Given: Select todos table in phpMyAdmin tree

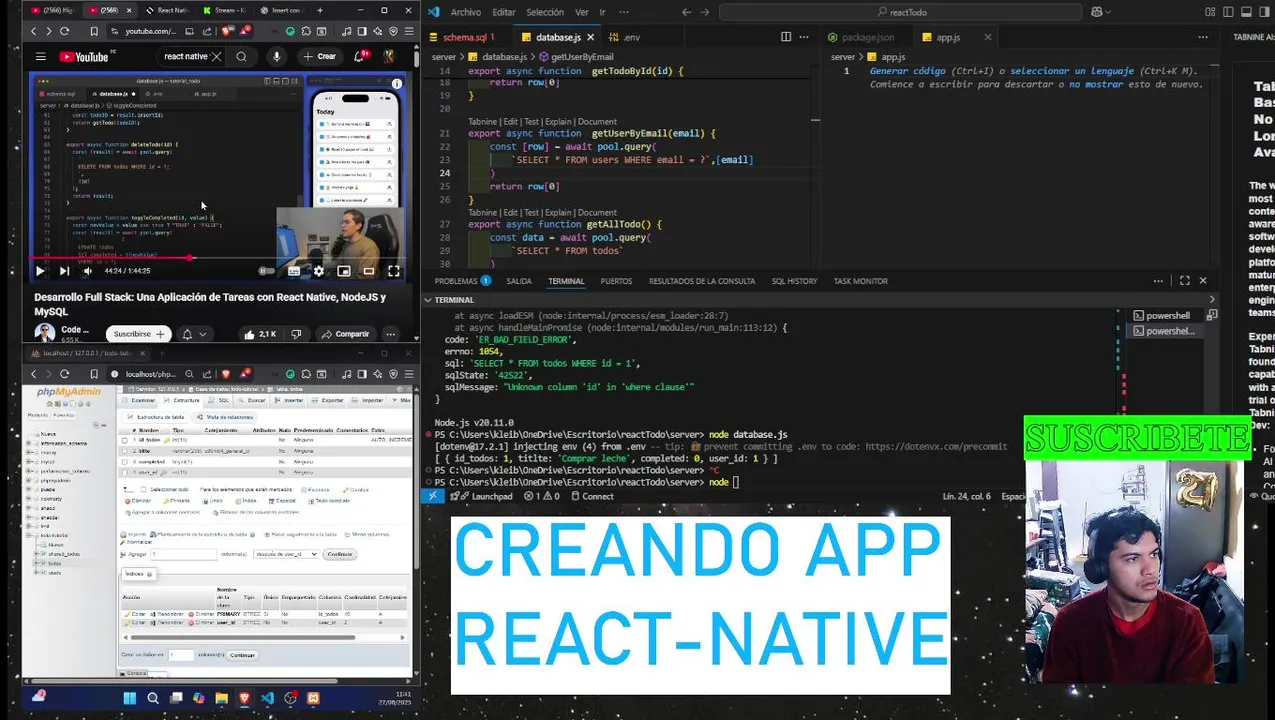Looking at the screenshot, I should click(54, 563).
